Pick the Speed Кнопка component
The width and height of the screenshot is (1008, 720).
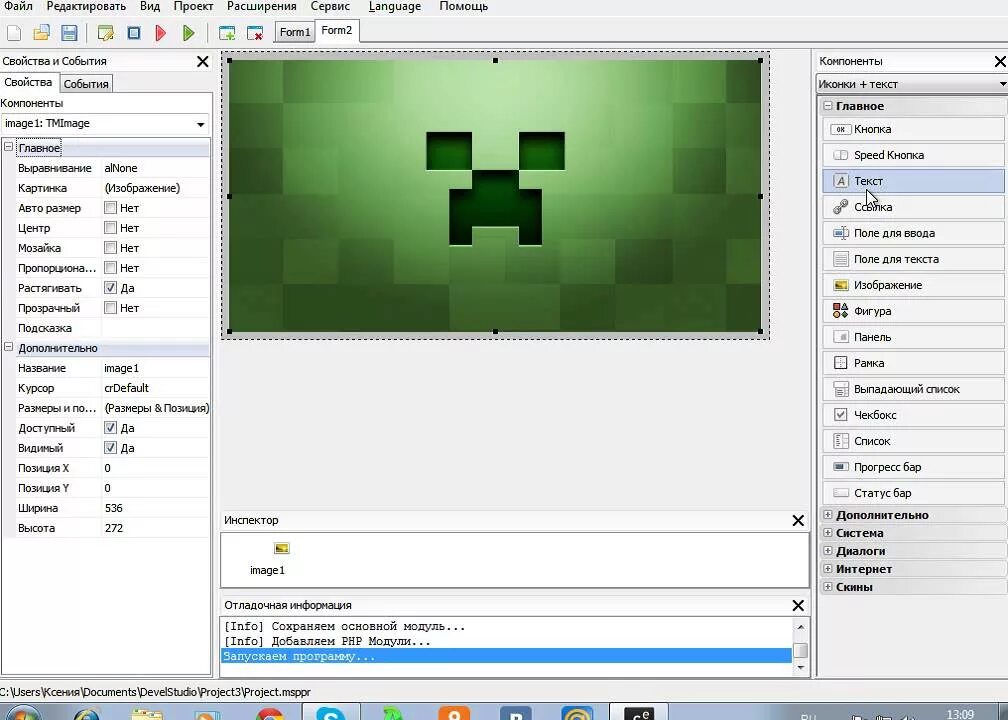click(913, 155)
